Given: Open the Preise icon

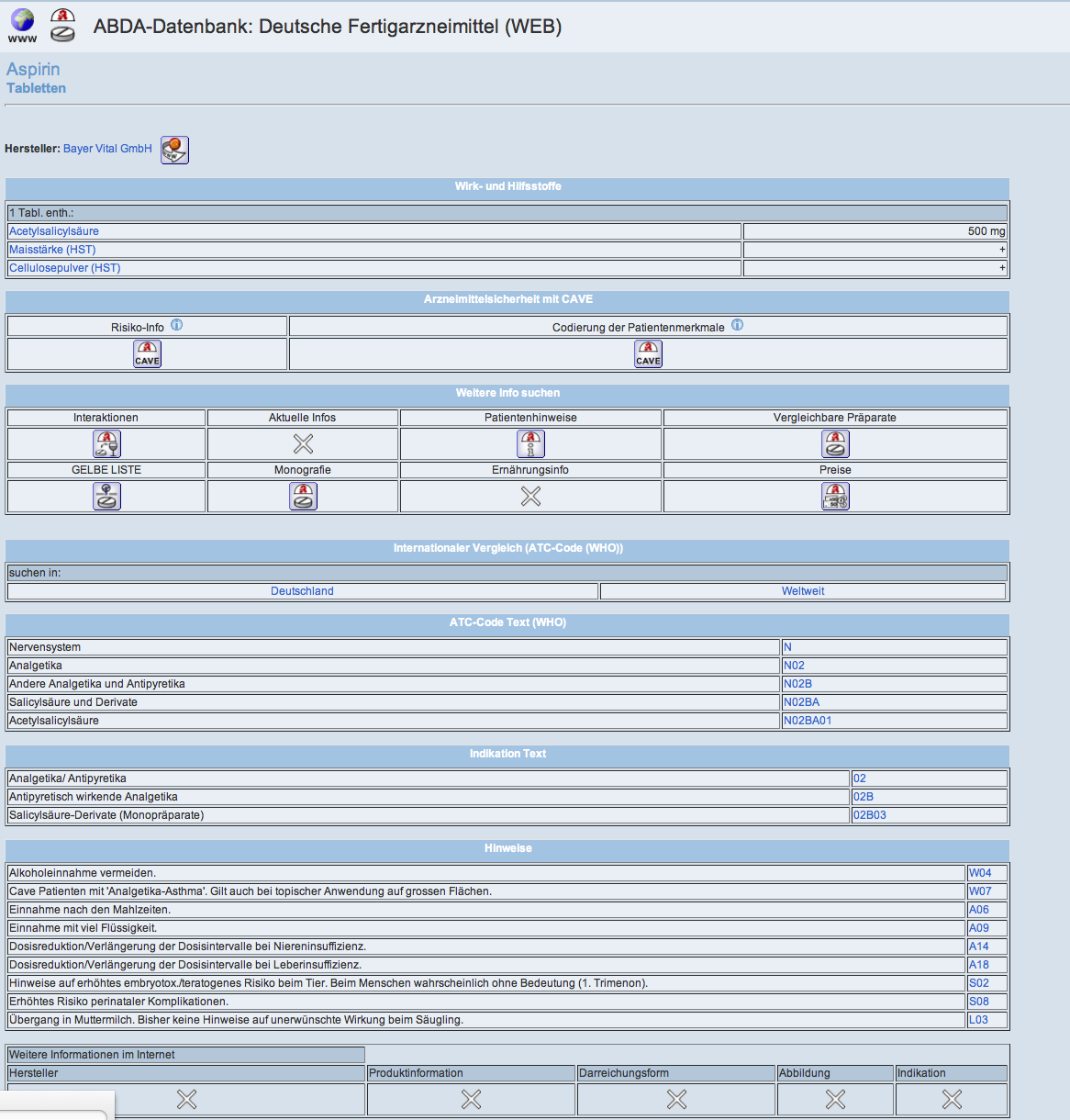Looking at the screenshot, I should 835,497.
